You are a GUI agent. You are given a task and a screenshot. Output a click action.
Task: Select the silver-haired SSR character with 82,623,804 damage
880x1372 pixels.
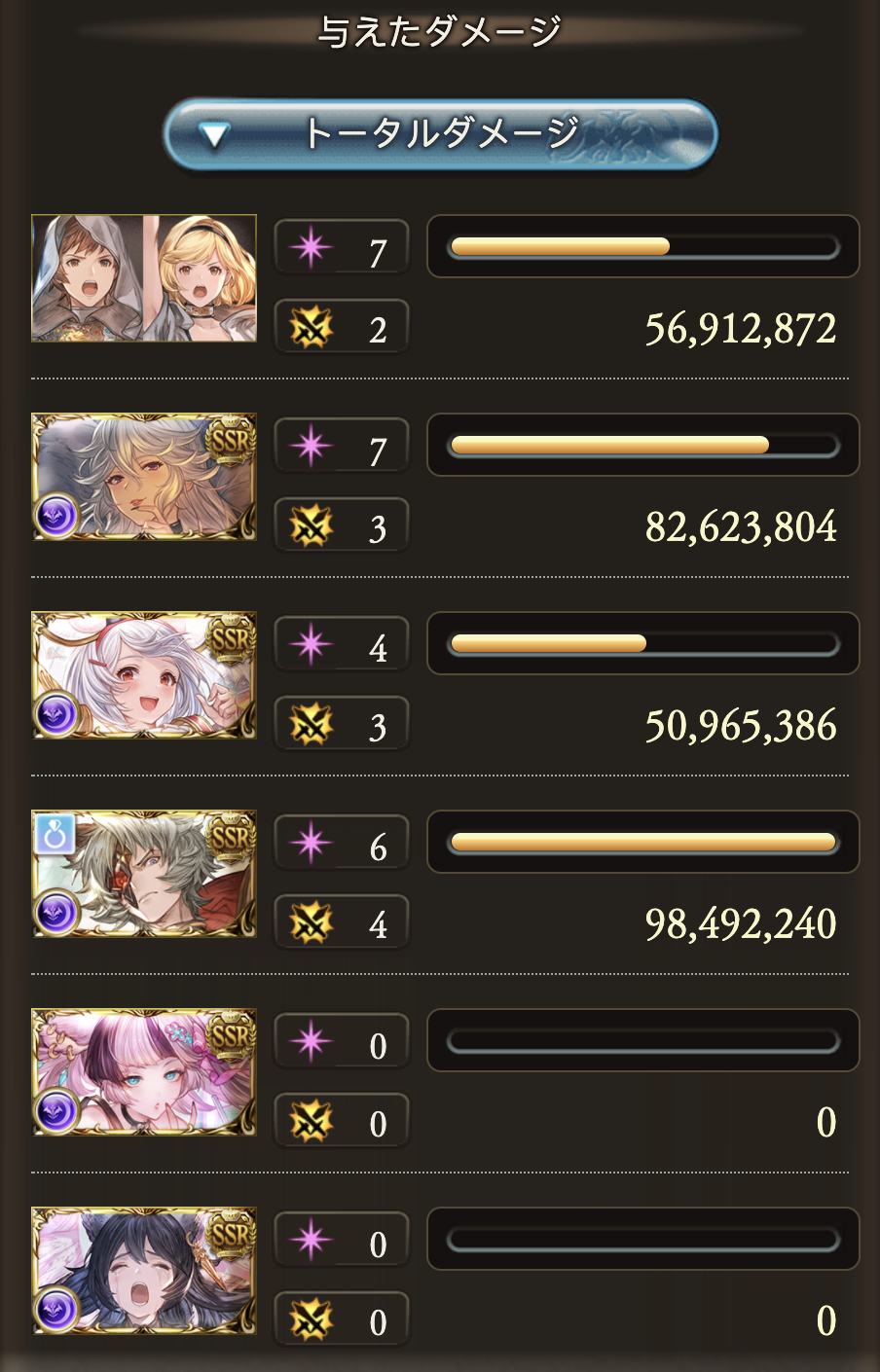[x=144, y=477]
